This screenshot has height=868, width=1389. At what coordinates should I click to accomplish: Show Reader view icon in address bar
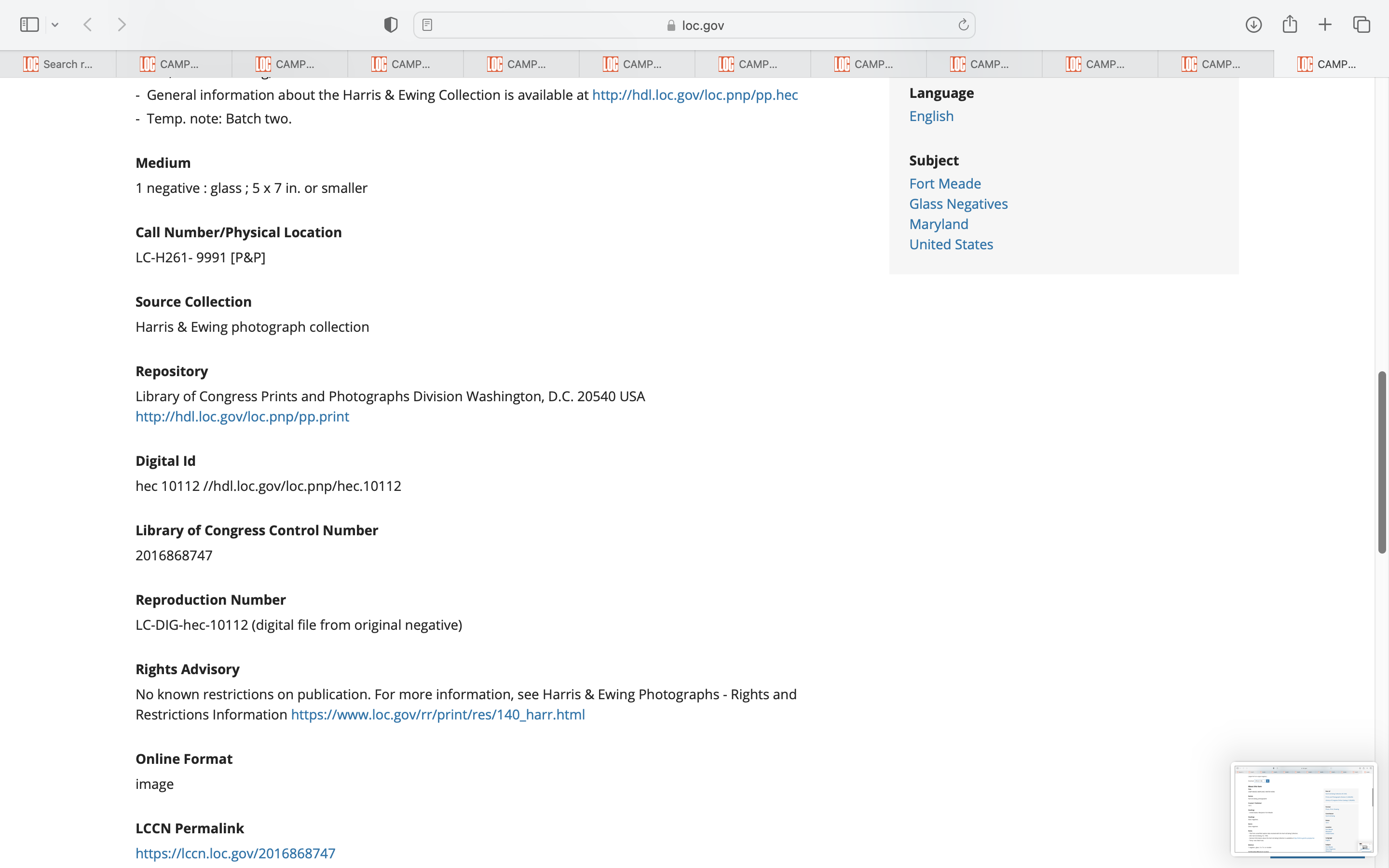click(427, 25)
